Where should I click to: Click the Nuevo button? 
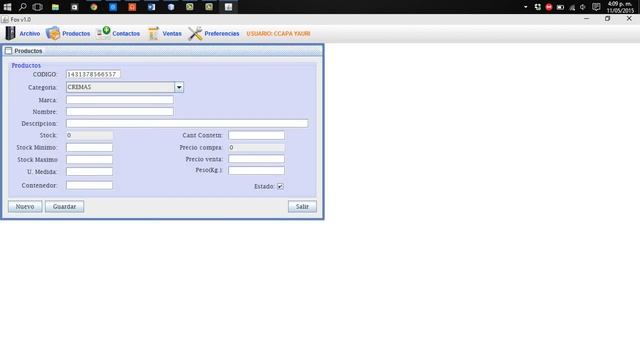[x=25, y=207]
